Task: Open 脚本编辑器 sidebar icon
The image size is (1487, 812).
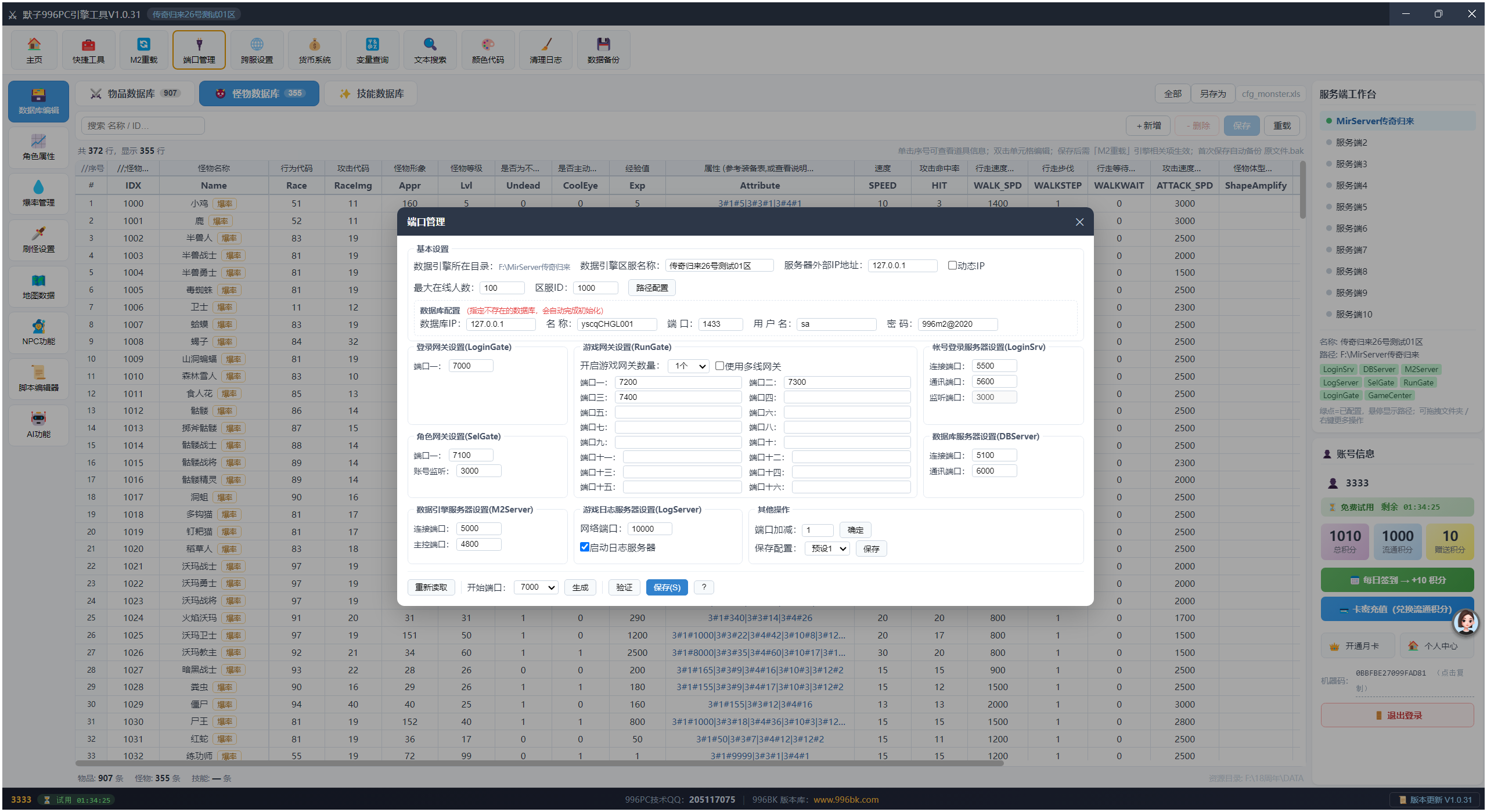Action: 39,380
